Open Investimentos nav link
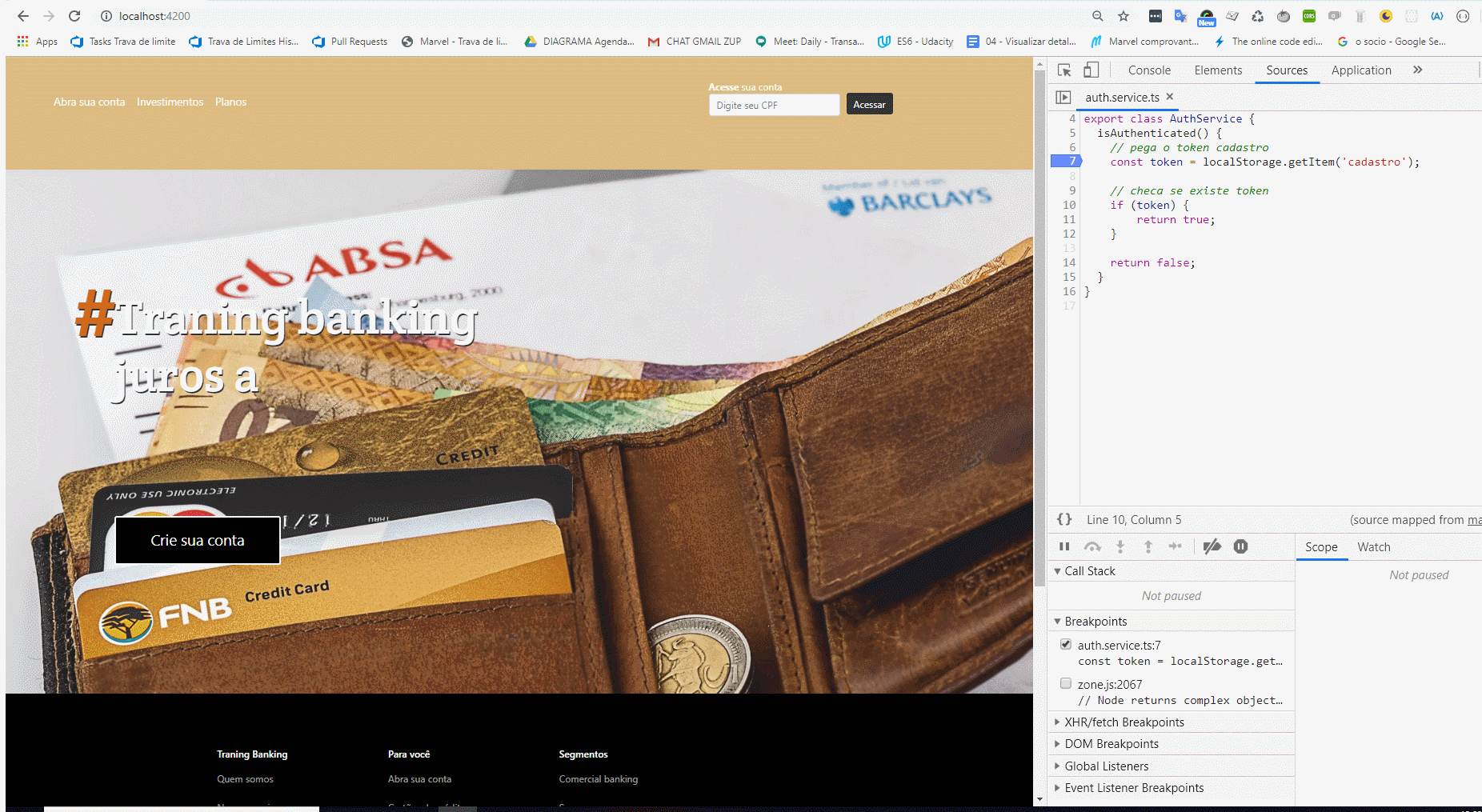This screenshot has width=1482, height=812. (x=170, y=102)
